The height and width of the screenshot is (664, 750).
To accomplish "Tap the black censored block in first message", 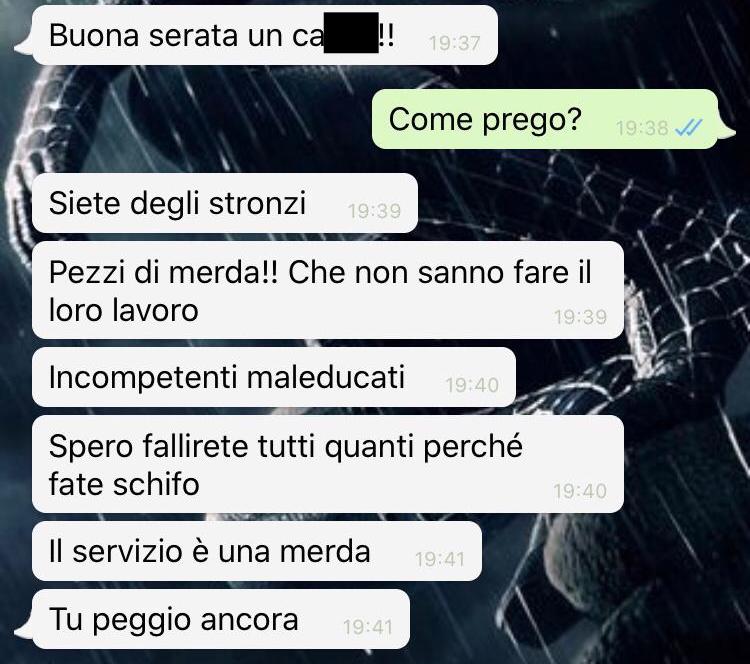I will (351, 33).
